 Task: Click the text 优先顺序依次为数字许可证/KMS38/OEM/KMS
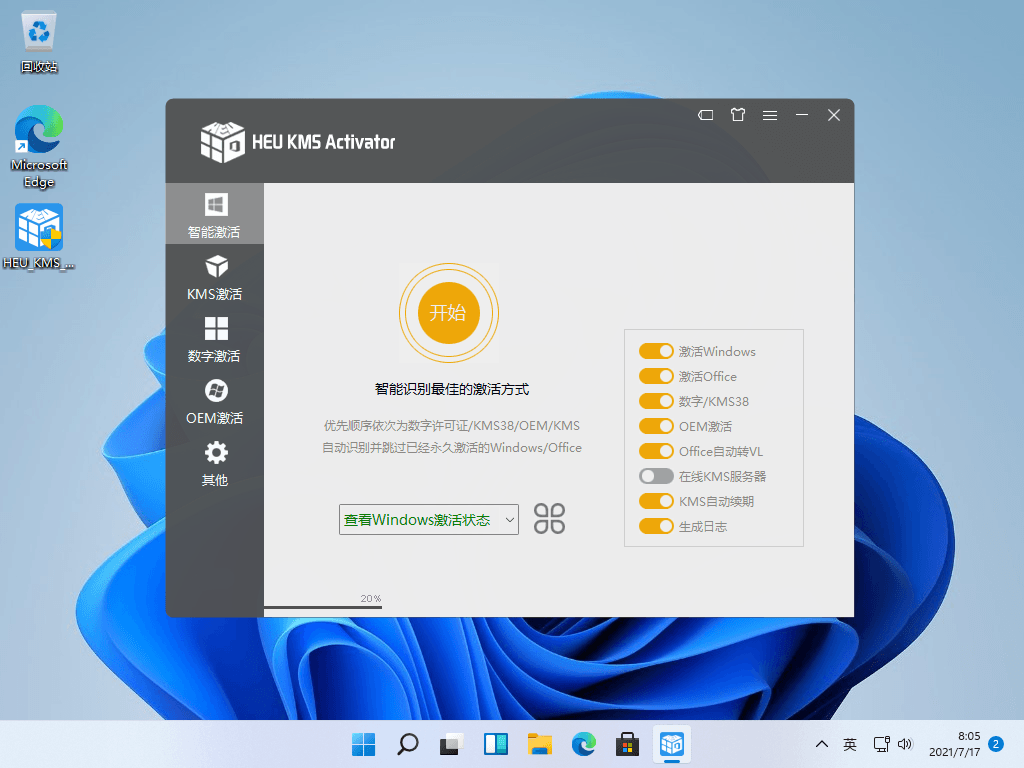[x=452, y=426]
